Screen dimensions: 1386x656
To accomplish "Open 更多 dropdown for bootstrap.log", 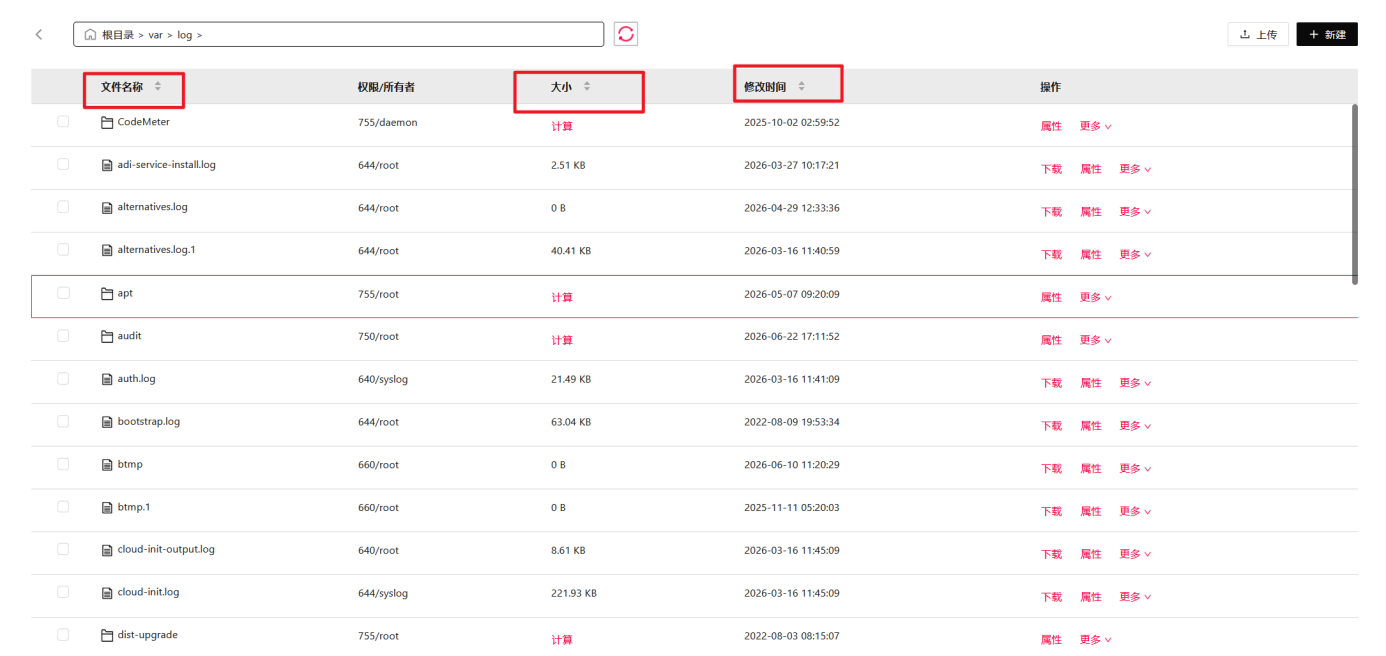I will pyautogui.click(x=1135, y=426).
